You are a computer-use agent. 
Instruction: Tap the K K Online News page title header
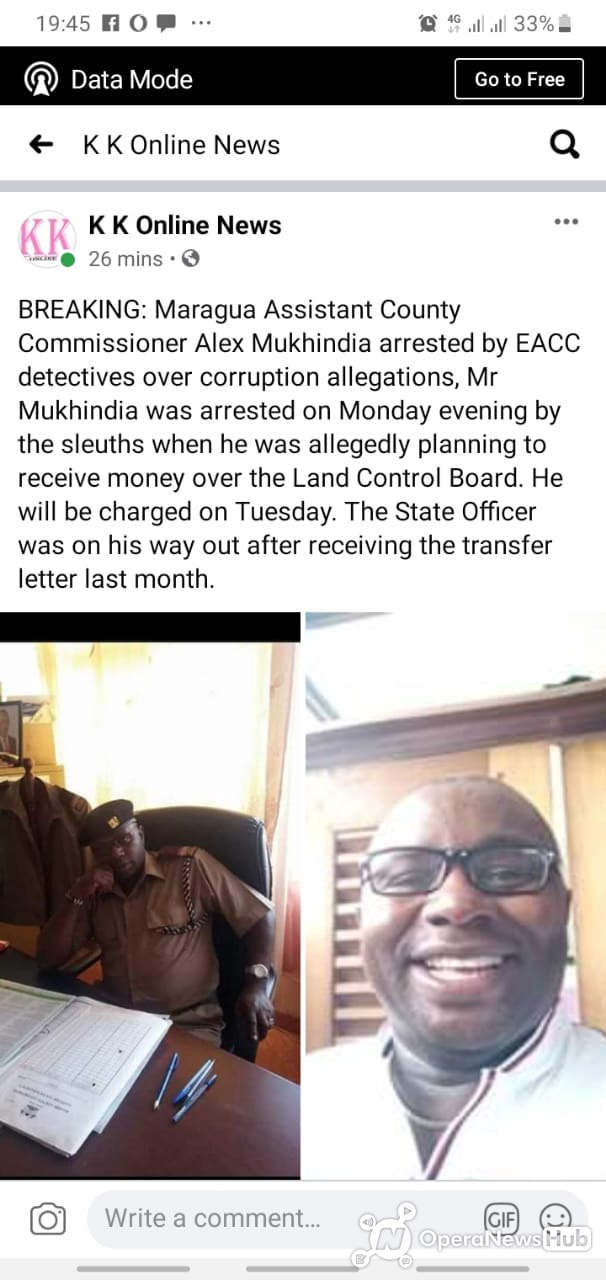click(181, 145)
